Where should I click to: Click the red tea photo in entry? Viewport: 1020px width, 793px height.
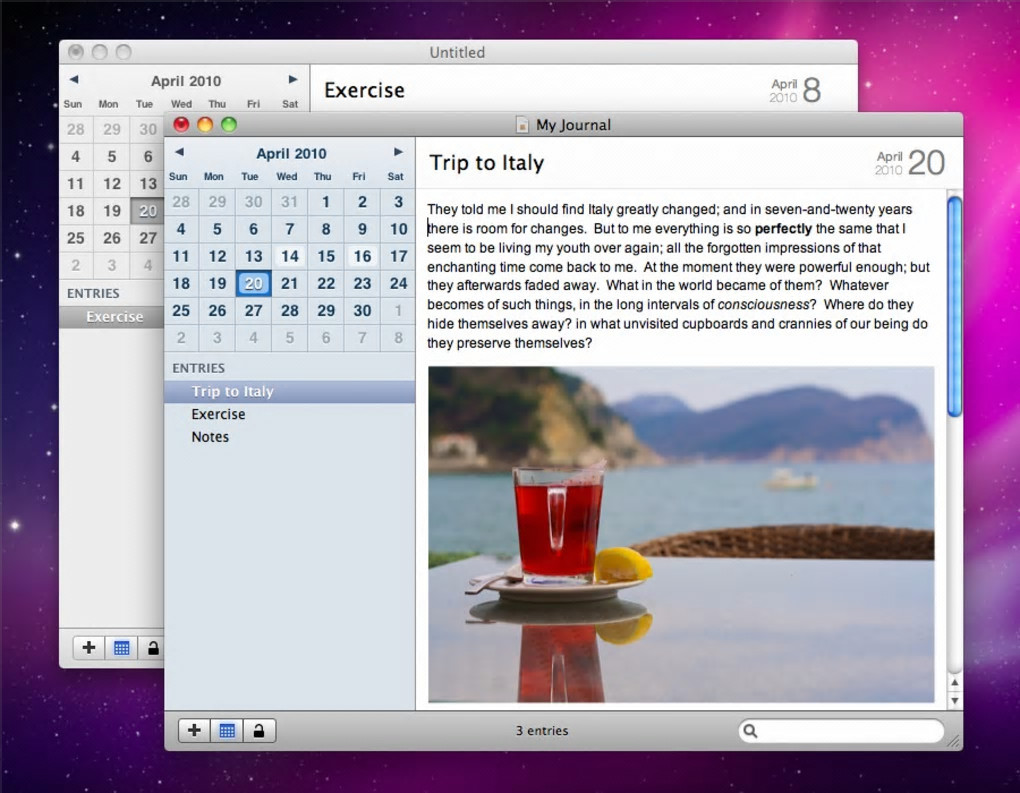pos(681,535)
